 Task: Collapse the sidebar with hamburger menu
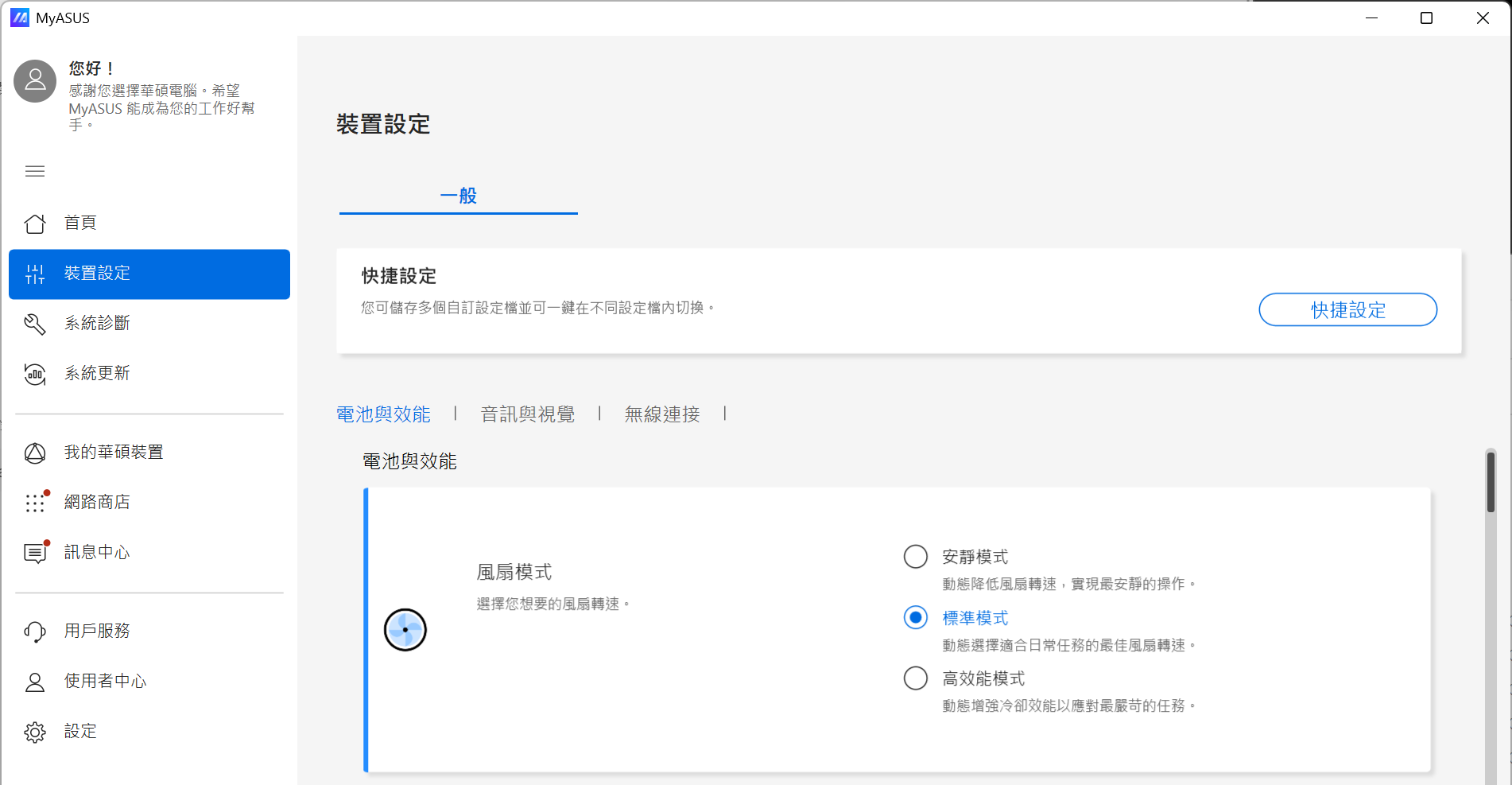[x=35, y=171]
